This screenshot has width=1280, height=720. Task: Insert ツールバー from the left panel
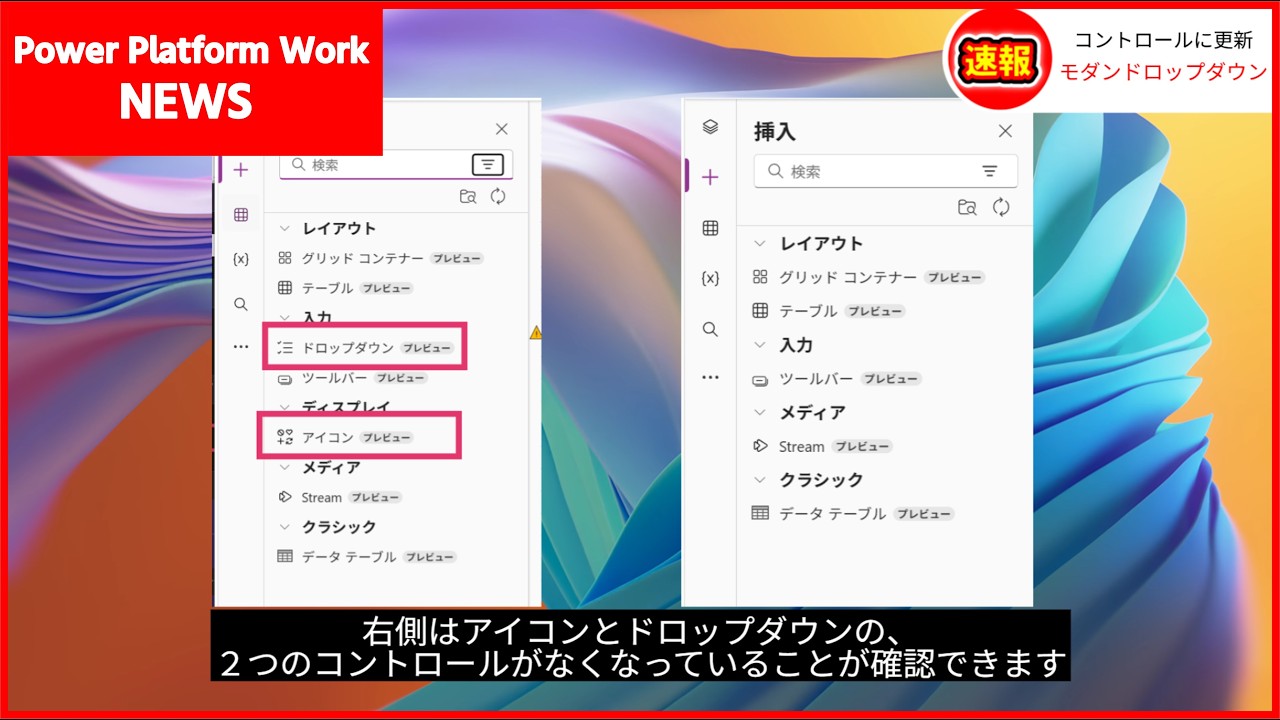click(352, 378)
